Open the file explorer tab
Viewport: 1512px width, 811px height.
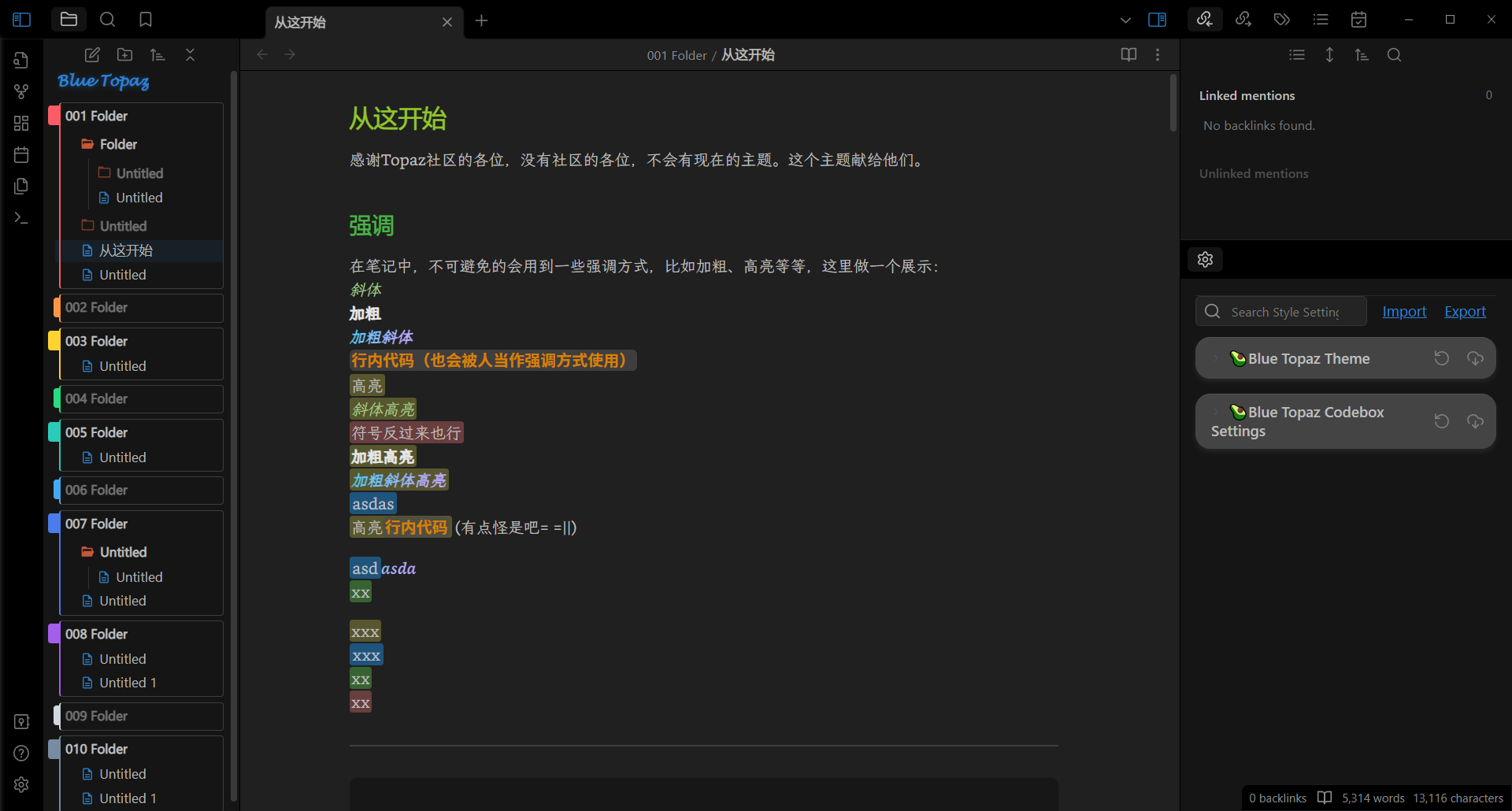click(x=69, y=19)
